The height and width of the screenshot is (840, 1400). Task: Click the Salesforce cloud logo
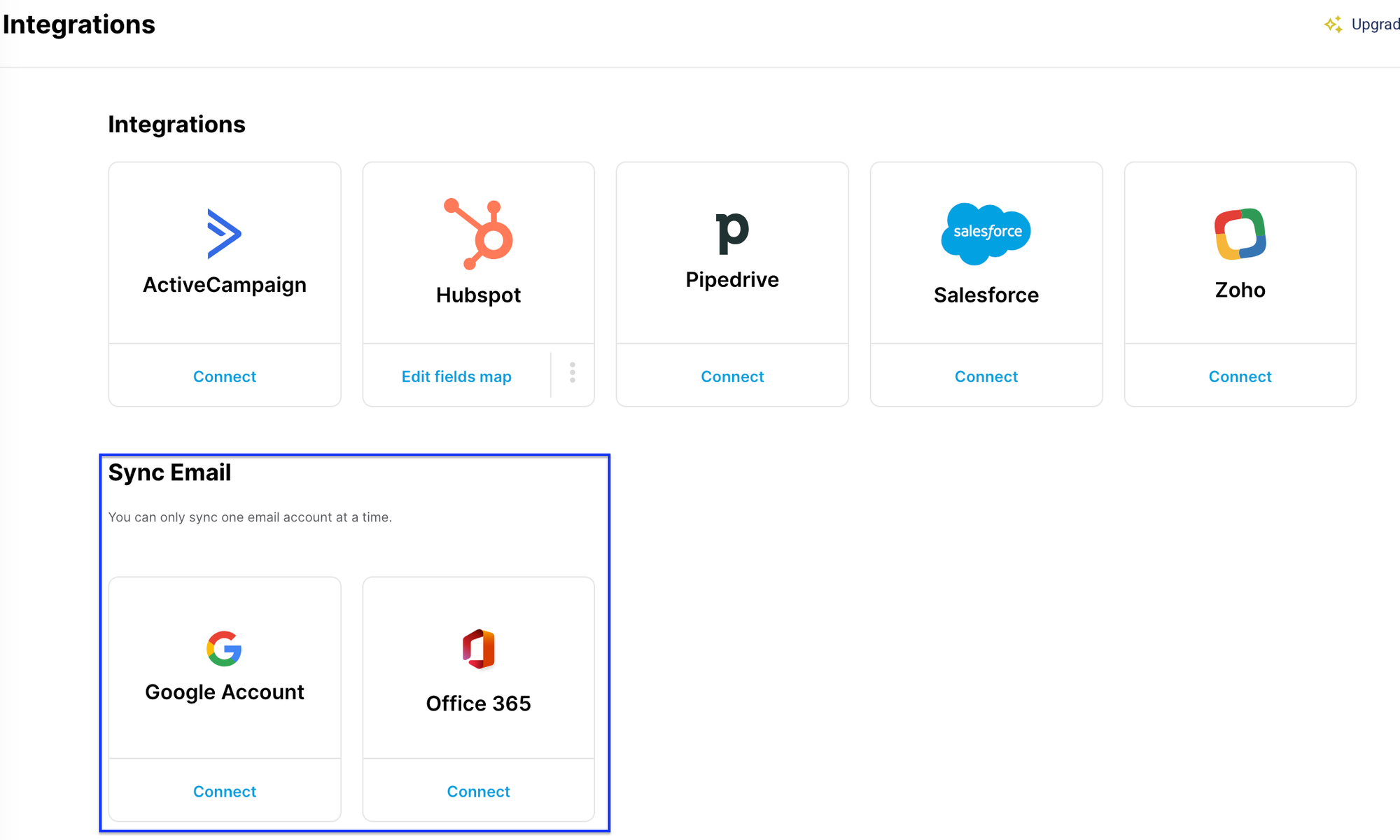click(986, 234)
